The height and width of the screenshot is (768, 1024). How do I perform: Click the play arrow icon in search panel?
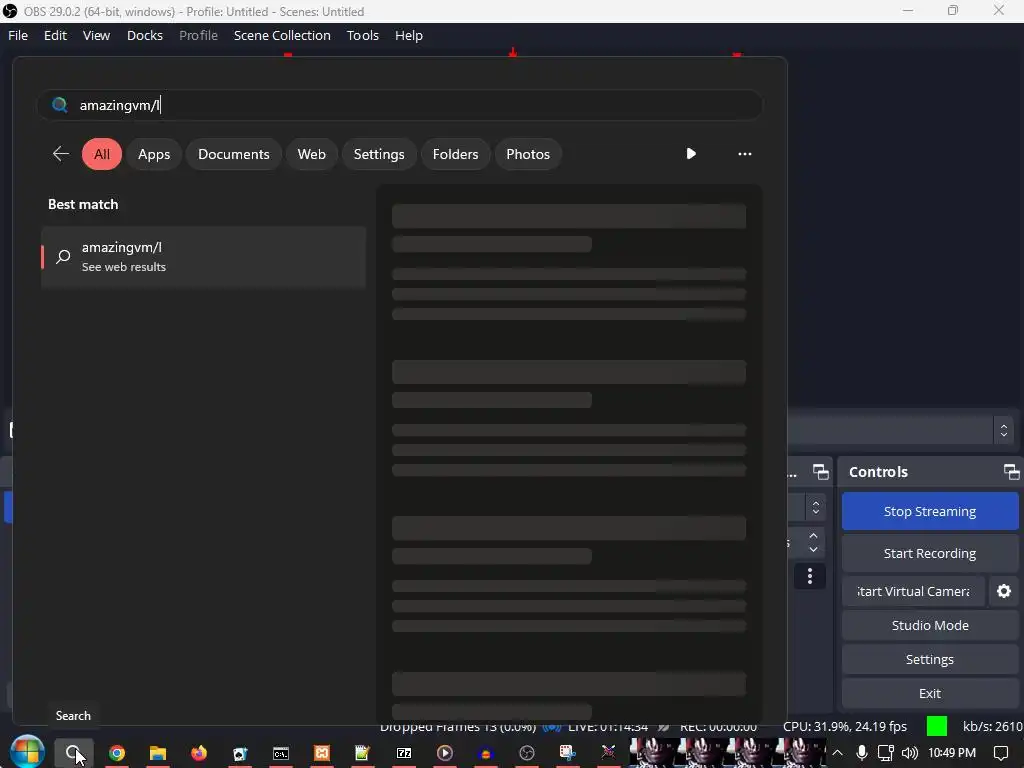[x=691, y=153]
